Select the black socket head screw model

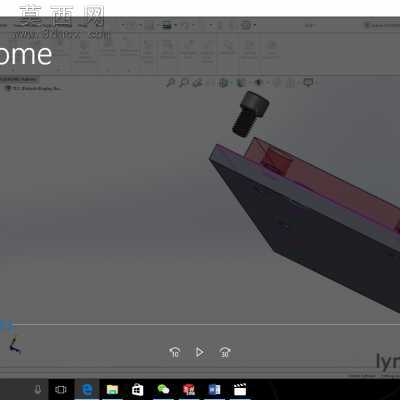pos(250,113)
